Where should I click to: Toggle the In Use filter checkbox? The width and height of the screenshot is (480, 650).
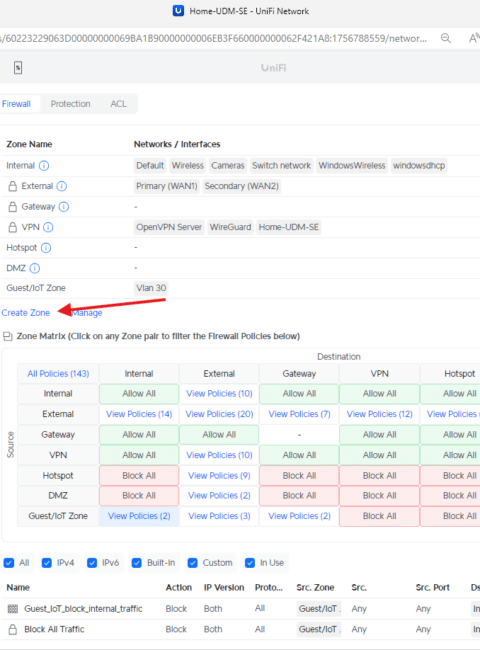tap(250, 563)
